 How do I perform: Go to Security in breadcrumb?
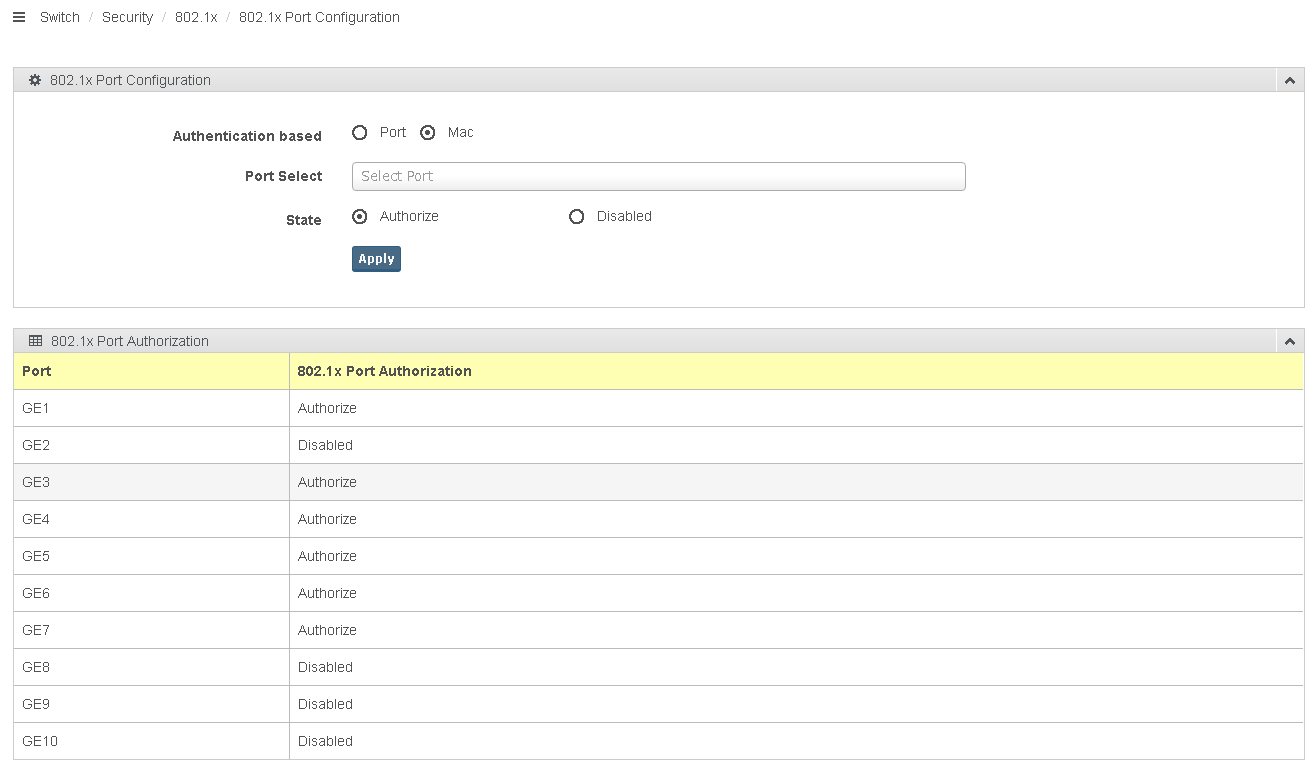[x=127, y=17]
